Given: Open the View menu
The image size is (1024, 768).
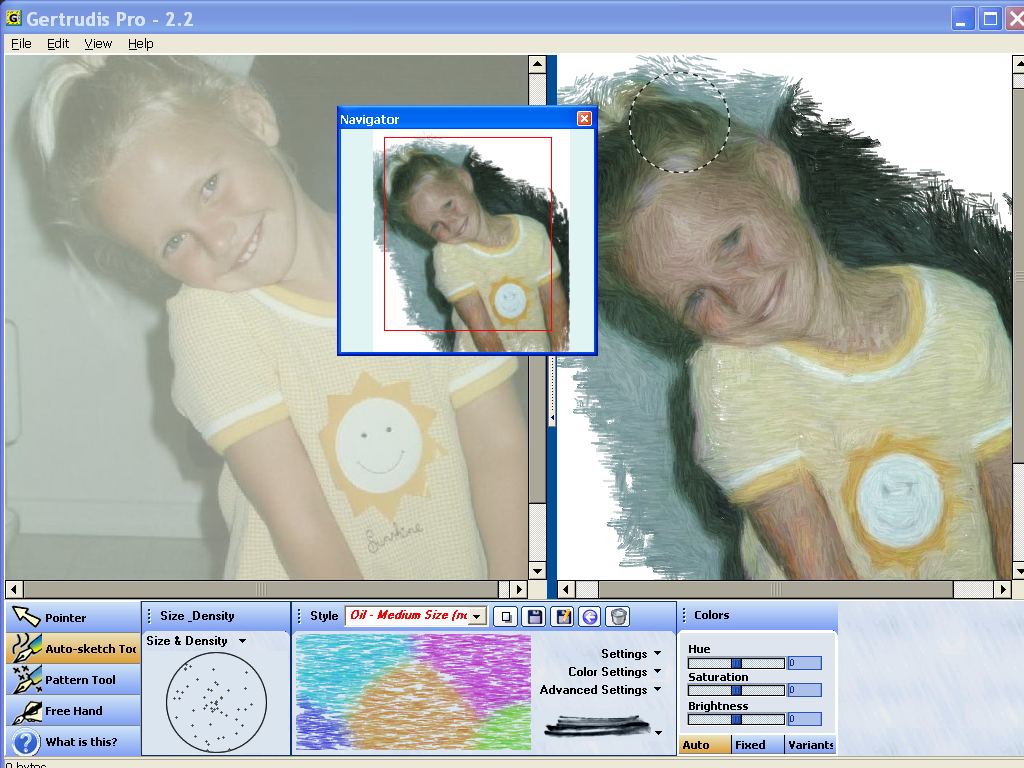Looking at the screenshot, I should click(x=98, y=43).
